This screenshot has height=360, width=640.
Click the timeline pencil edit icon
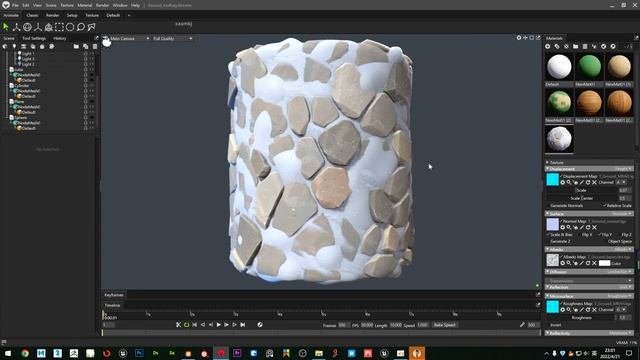tap(522, 325)
